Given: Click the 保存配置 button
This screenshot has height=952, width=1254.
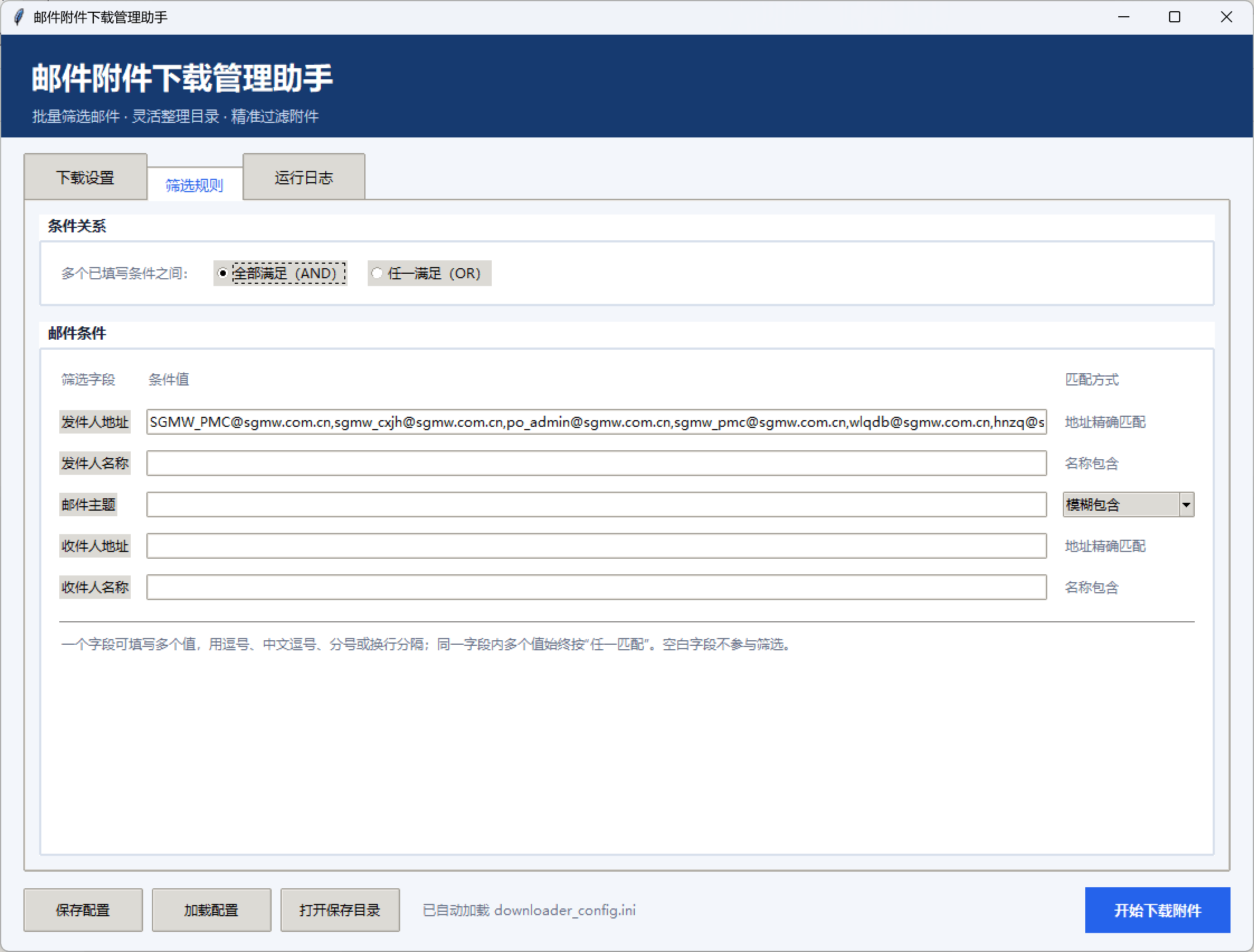Looking at the screenshot, I should click(83, 910).
